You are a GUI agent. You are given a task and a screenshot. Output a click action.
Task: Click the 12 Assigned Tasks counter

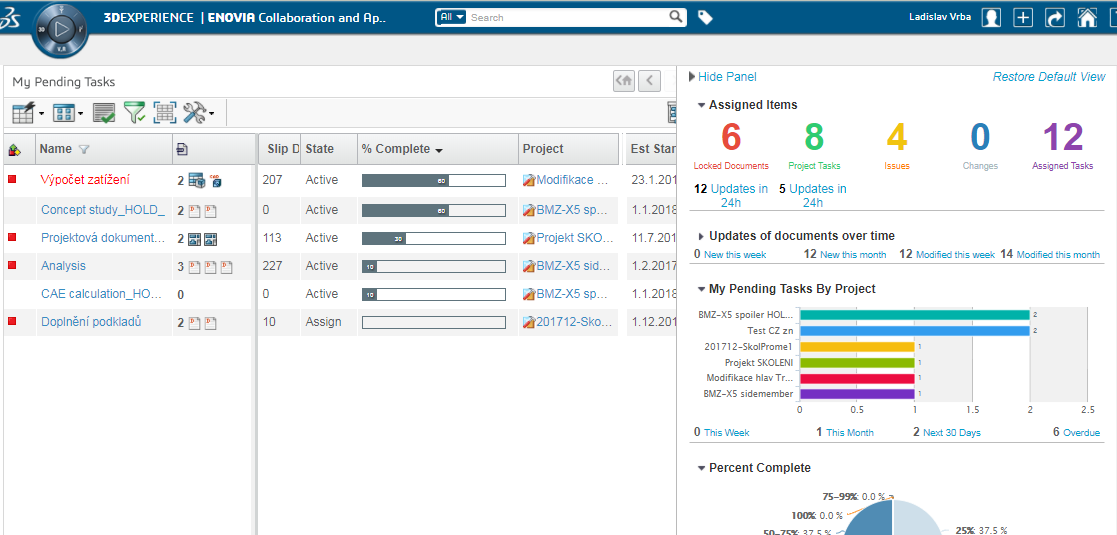click(1062, 137)
